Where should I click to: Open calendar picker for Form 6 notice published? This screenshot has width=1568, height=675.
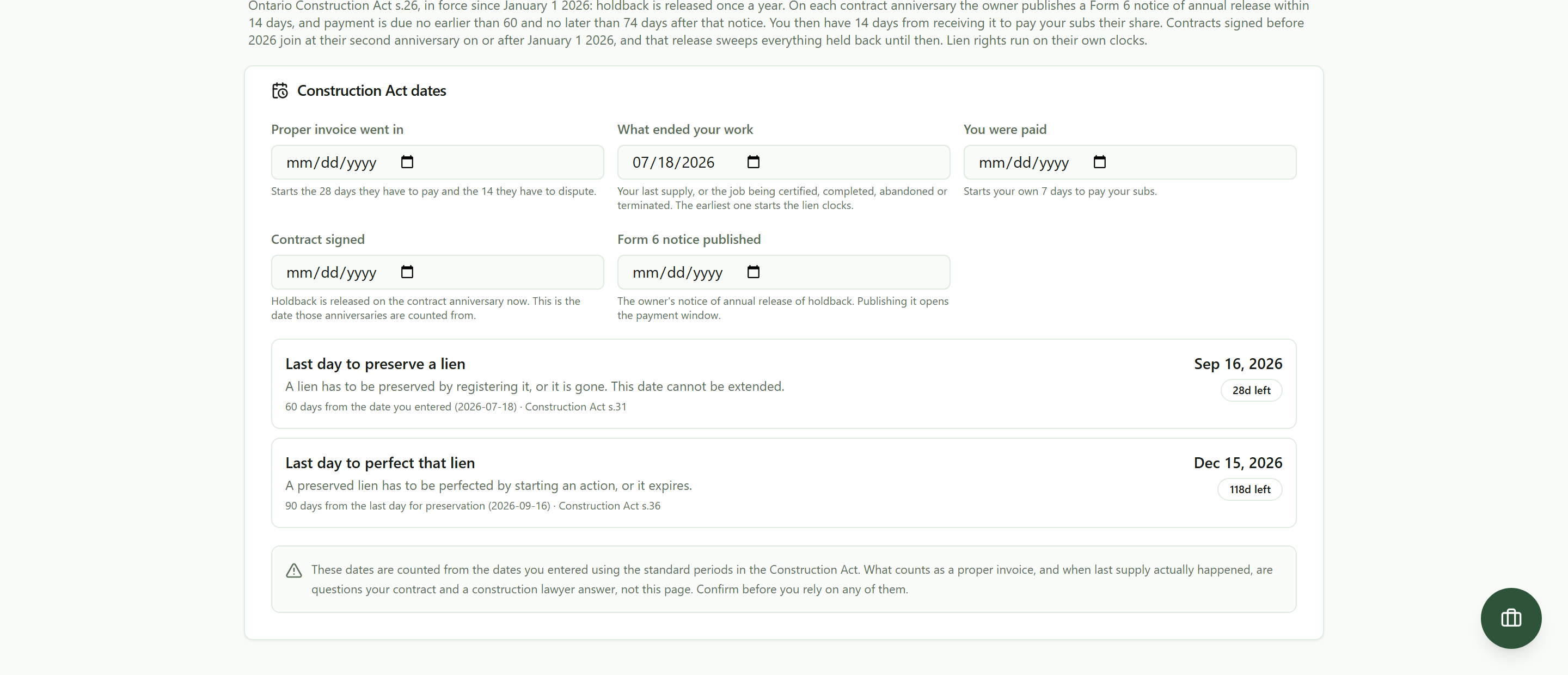(753, 272)
